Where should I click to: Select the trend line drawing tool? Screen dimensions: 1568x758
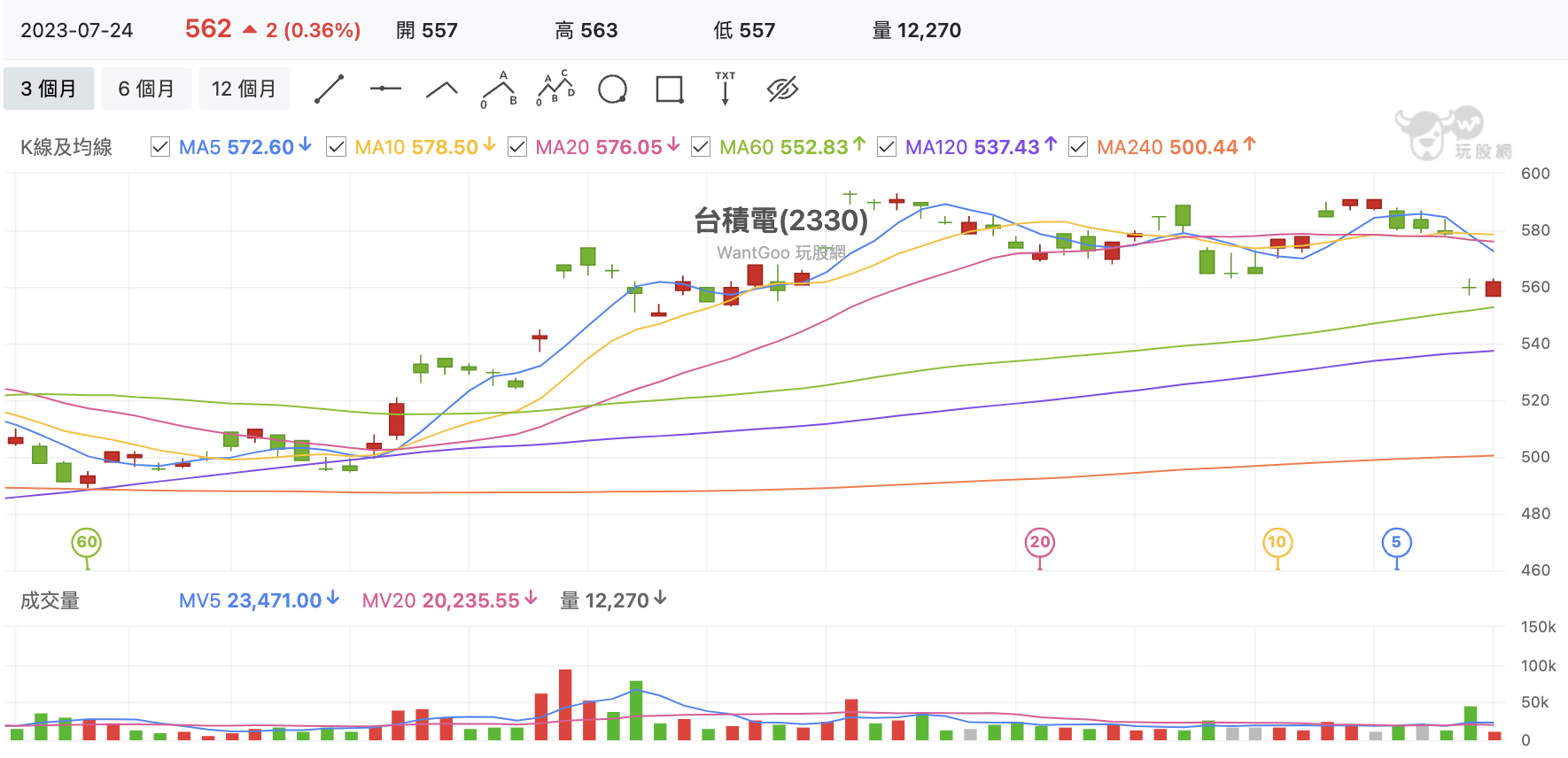[x=329, y=89]
